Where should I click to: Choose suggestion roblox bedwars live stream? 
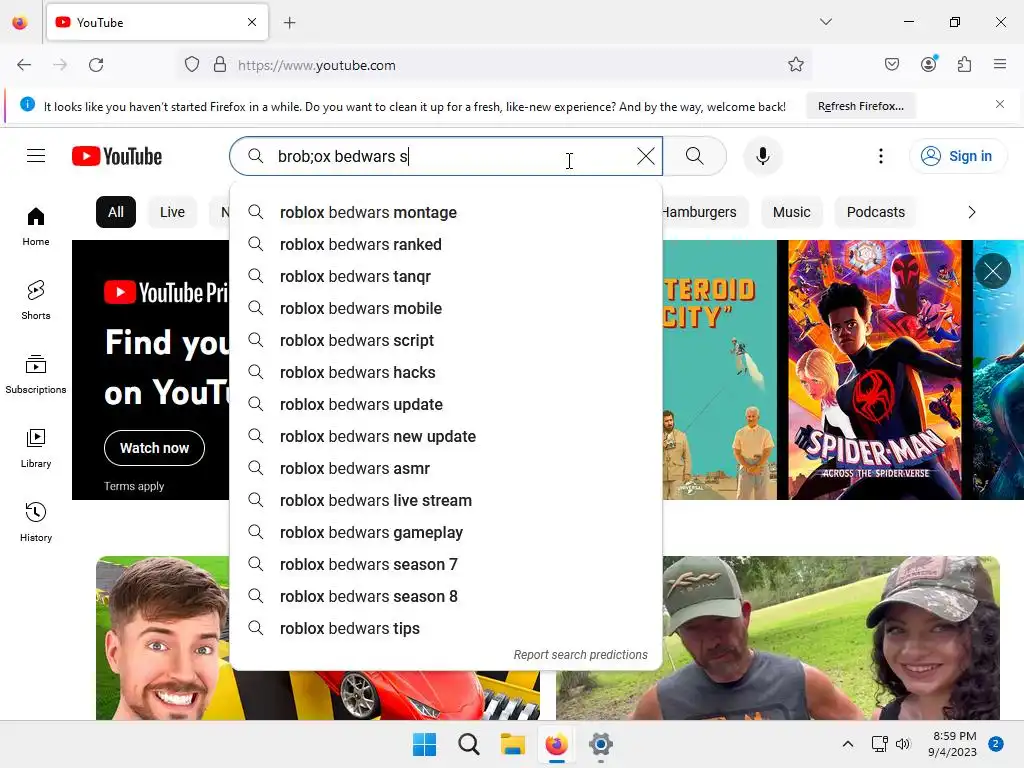coord(446,500)
